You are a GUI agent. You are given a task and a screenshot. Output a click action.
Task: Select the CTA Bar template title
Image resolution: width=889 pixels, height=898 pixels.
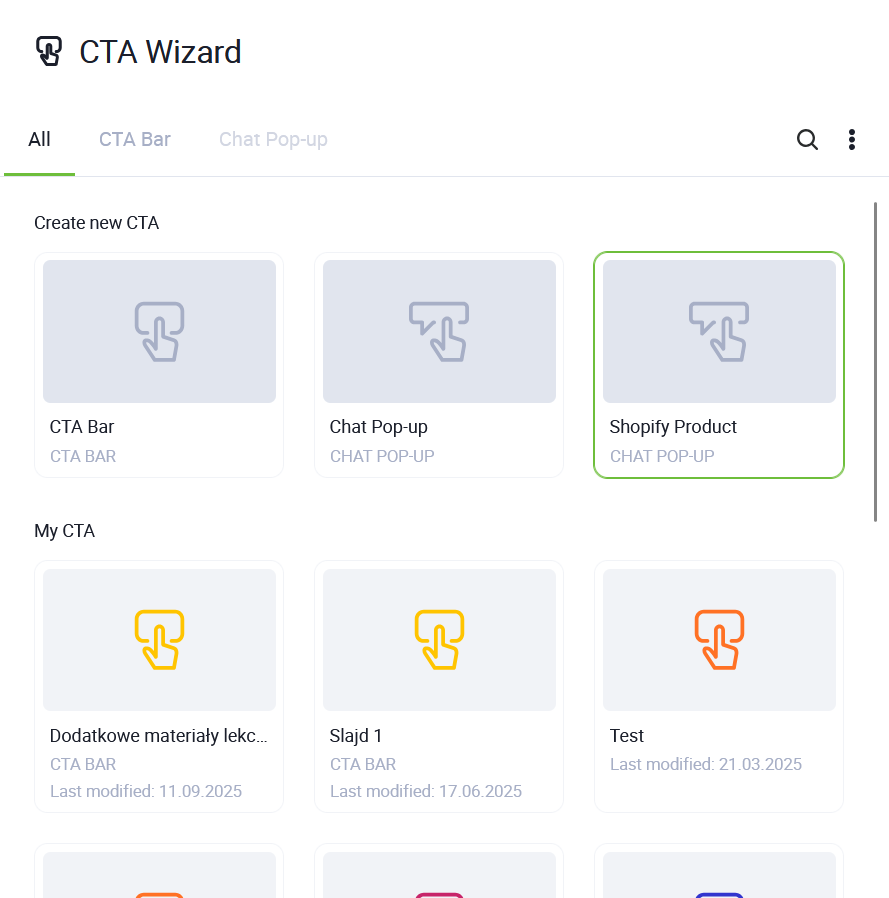(x=82, y=427)
